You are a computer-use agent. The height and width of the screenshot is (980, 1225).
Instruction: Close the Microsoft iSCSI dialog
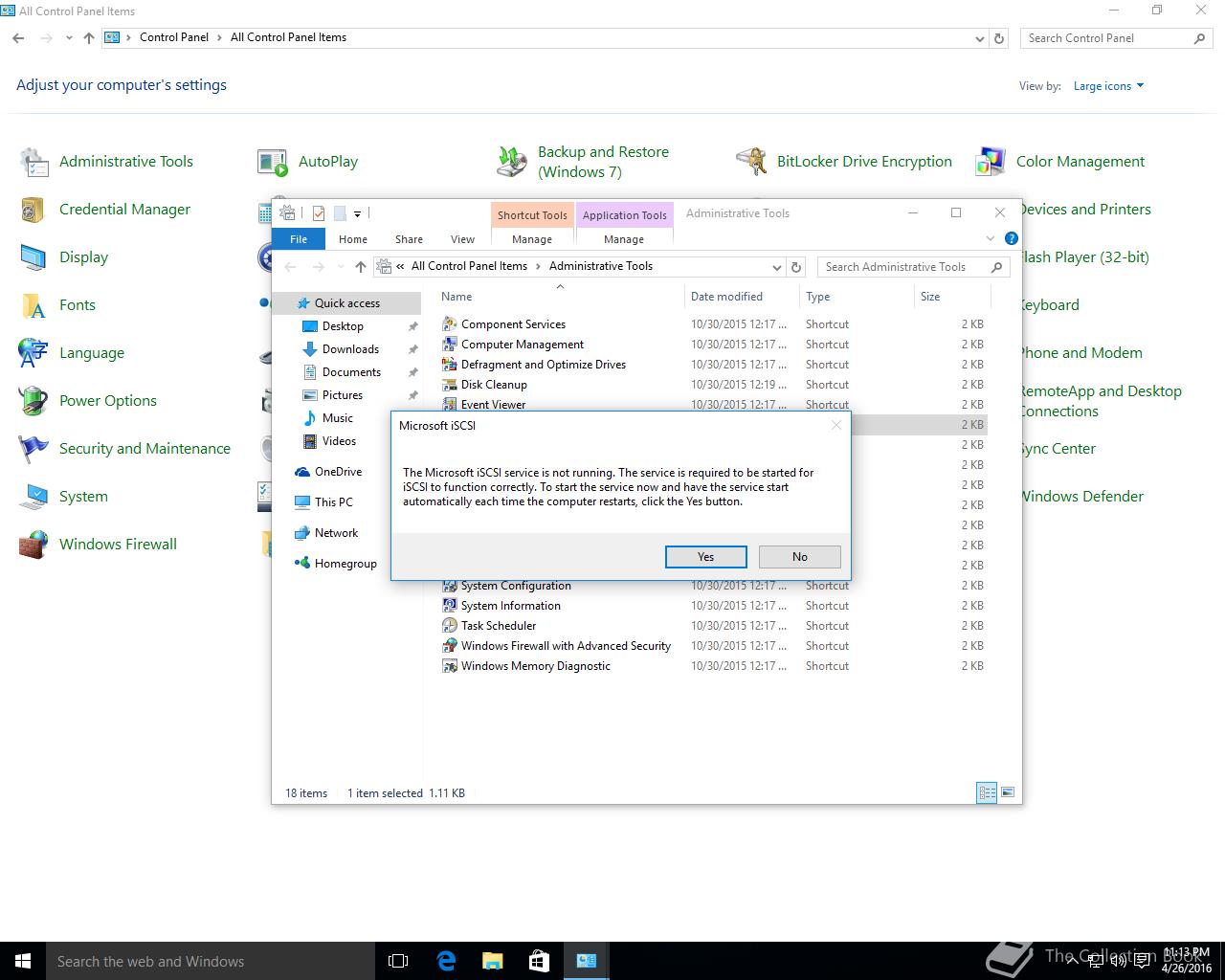[835, 425]
